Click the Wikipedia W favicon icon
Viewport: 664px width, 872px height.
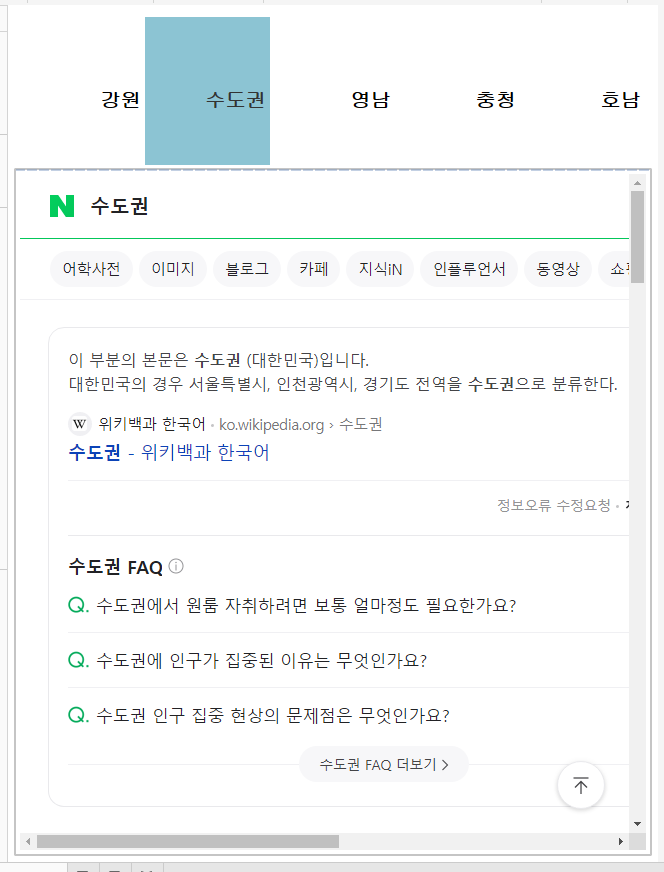pyautogui.click(x=80, y=424)
